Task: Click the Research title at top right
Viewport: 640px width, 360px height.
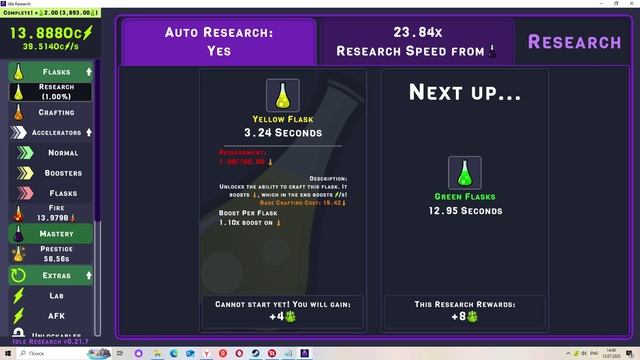Action: tap(575, 42)
